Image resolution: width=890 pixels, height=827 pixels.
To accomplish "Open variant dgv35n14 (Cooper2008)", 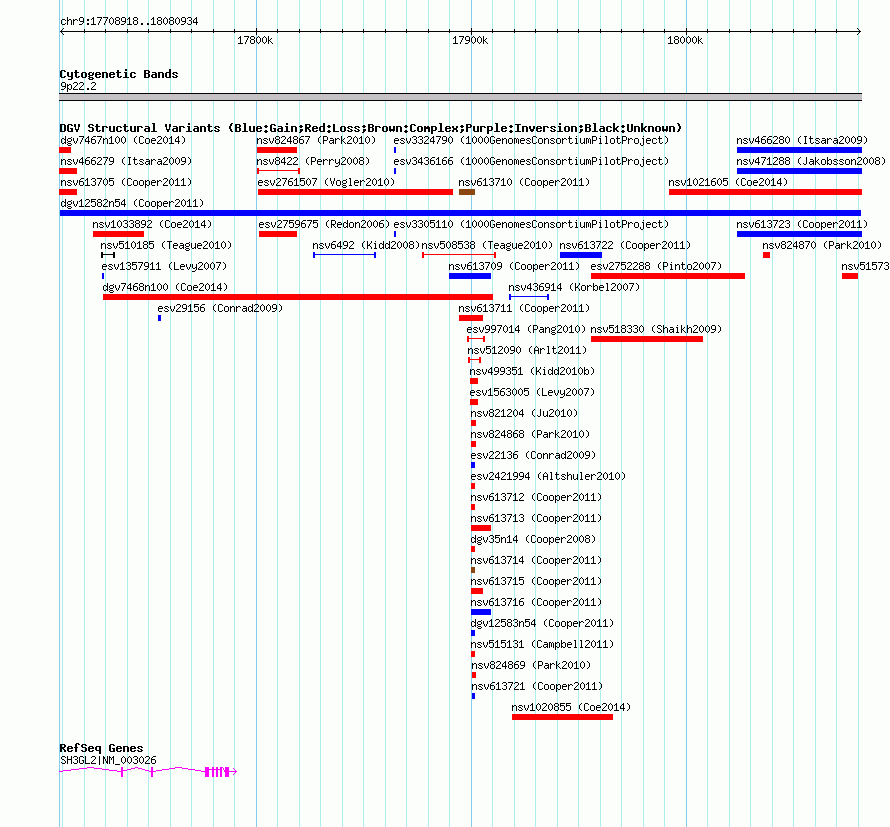I will pyautogui.click(x=534, y=539).
